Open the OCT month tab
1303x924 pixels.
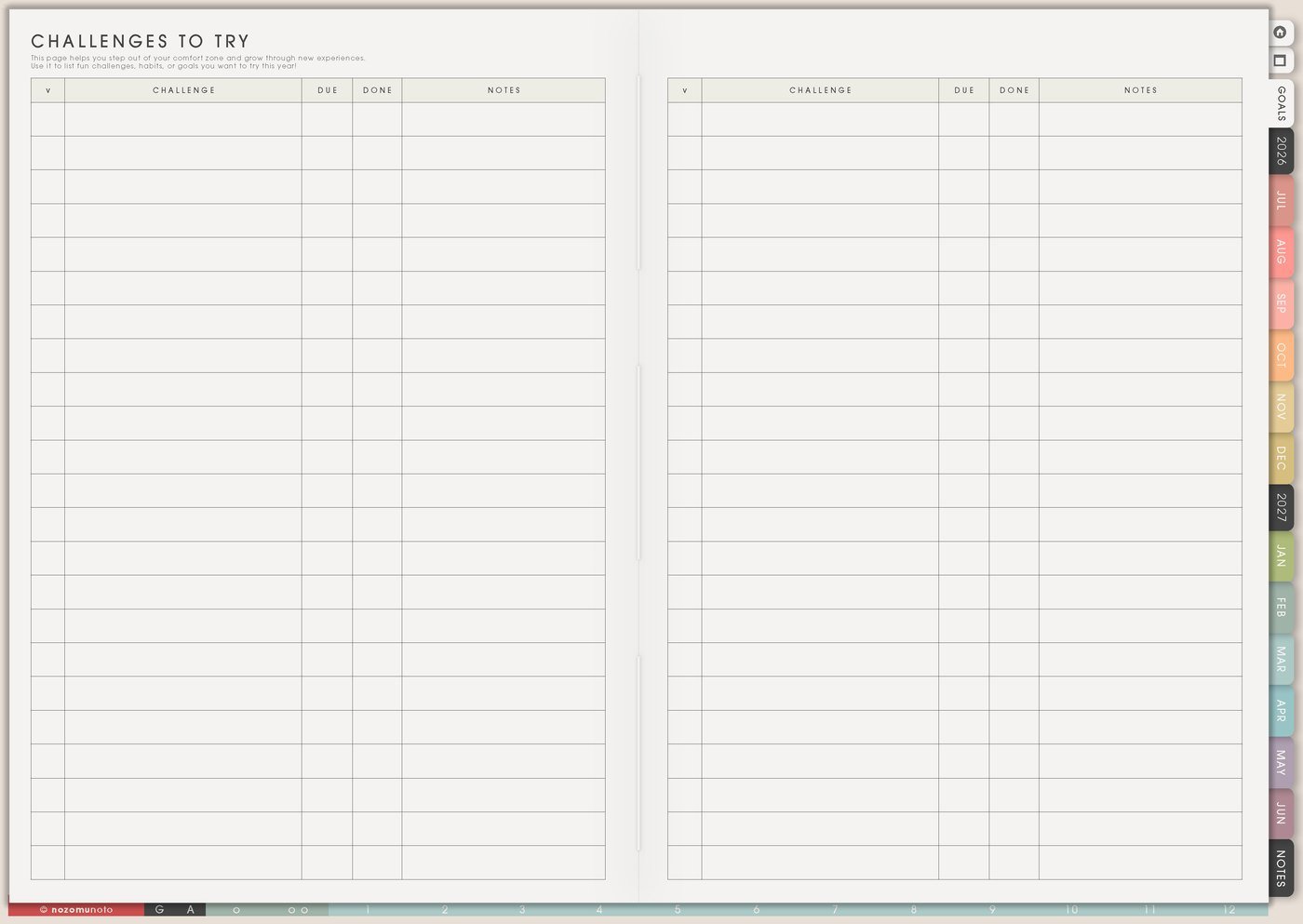(1282, 355)
